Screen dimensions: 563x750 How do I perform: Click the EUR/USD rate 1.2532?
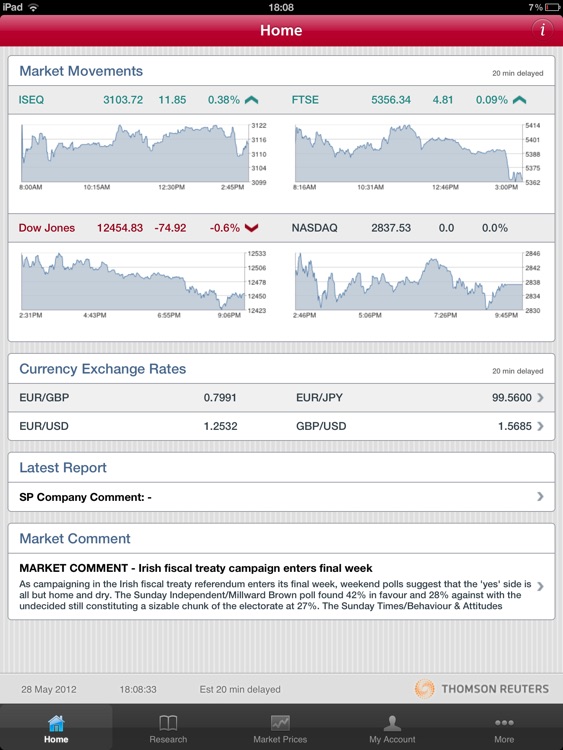(x=221, y=426)
